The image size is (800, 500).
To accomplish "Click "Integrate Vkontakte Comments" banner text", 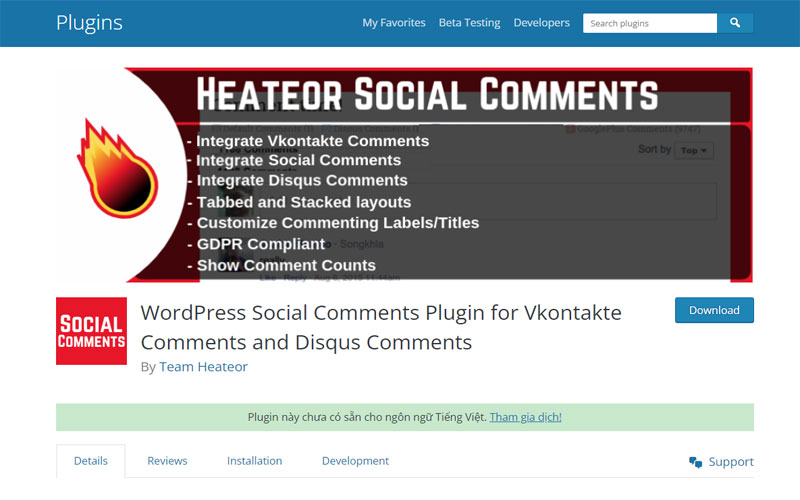I will [x=312, y=141].
